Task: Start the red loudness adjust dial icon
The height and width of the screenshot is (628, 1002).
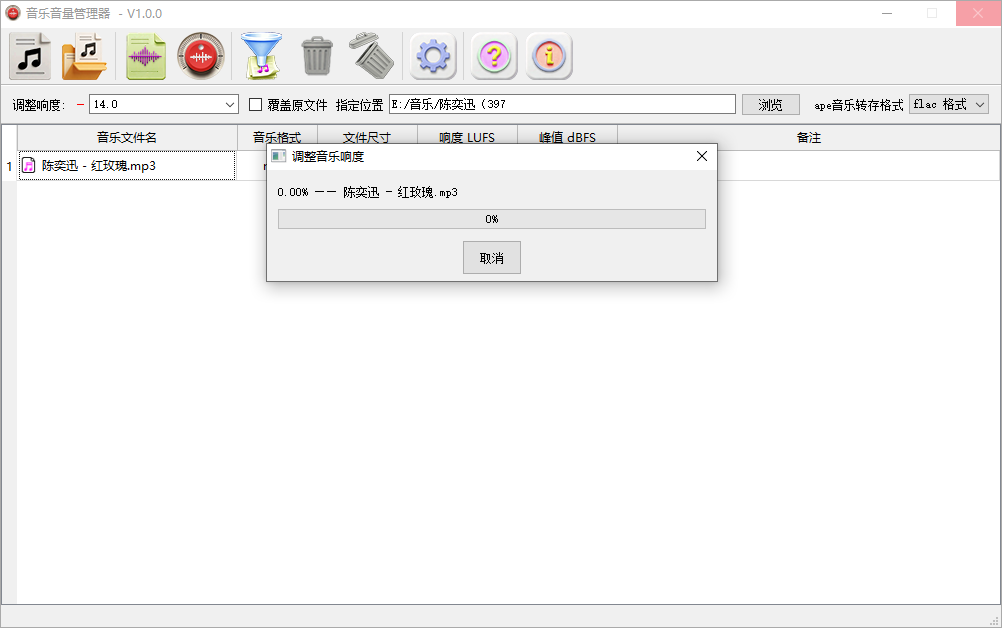Action: (x=201, y=56)
